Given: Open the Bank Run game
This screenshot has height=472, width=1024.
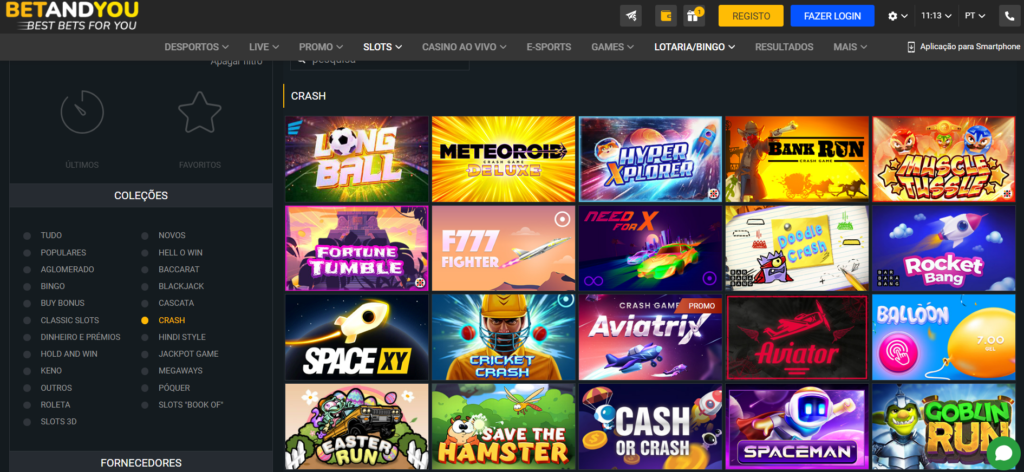Looking at the screenshot, I should [x=797, y=159].
